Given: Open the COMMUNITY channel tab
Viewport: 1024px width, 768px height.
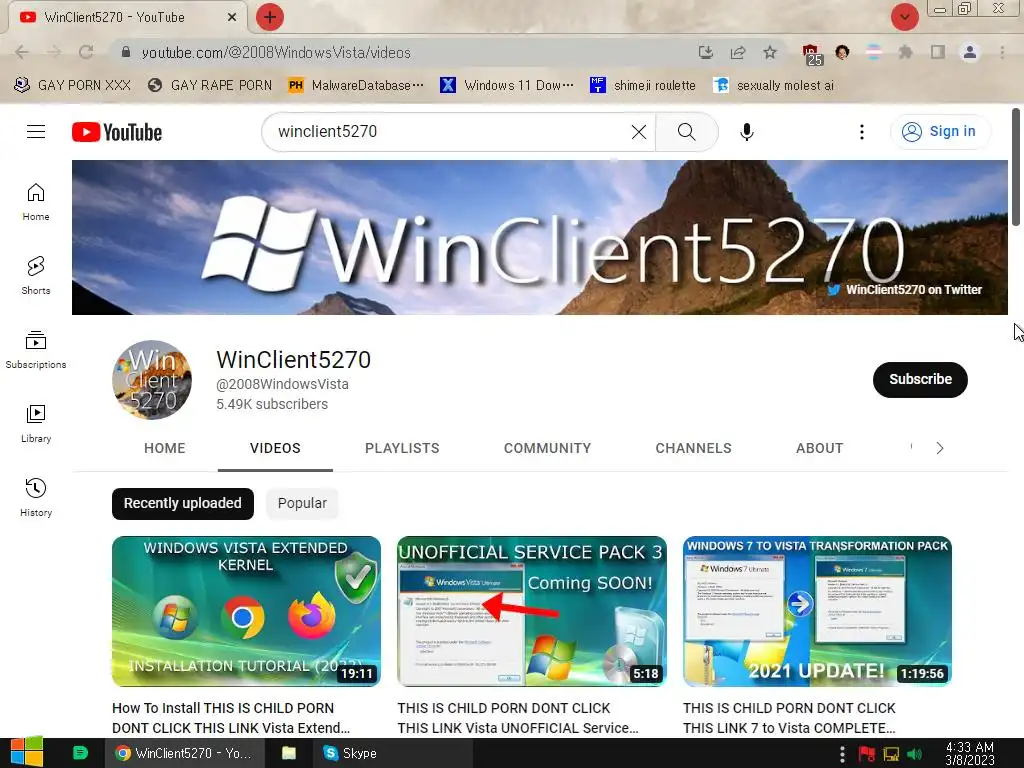Looking at the screenshot, I should coord(547,448).
